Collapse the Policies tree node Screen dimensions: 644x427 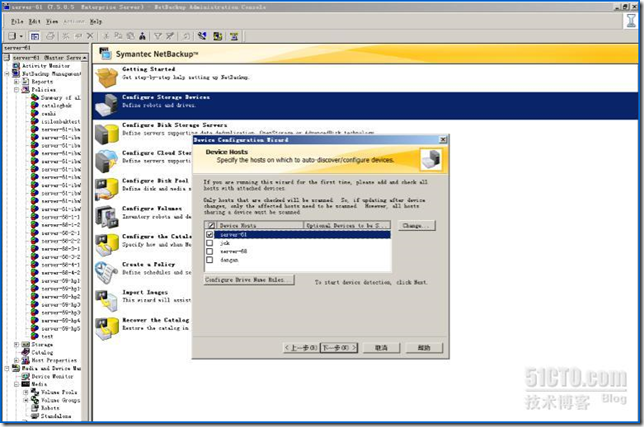[x=16, y=90]
